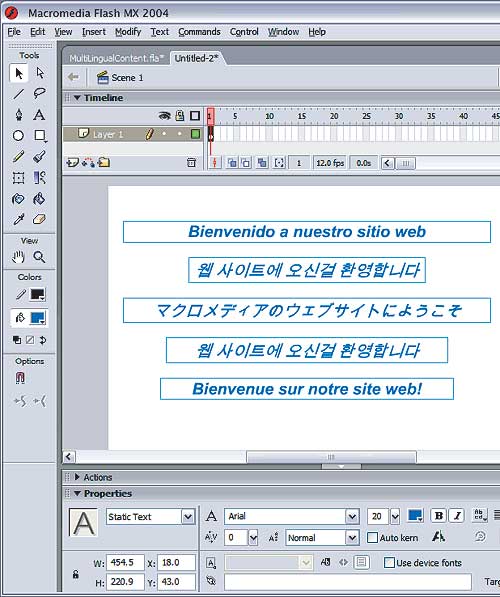
Task: Expand the Actions panel
Action: [77, 477]
